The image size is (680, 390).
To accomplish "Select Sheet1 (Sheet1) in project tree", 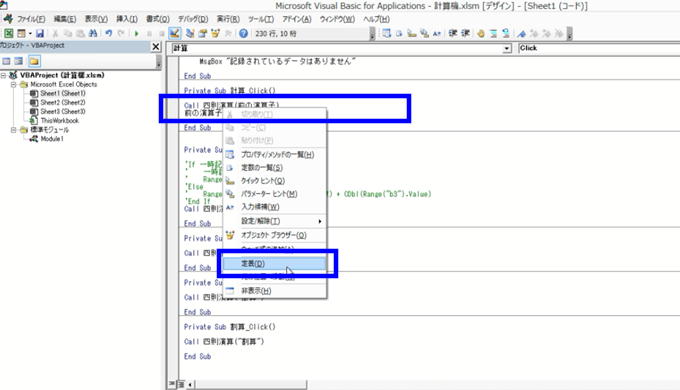I will point(62,93).
